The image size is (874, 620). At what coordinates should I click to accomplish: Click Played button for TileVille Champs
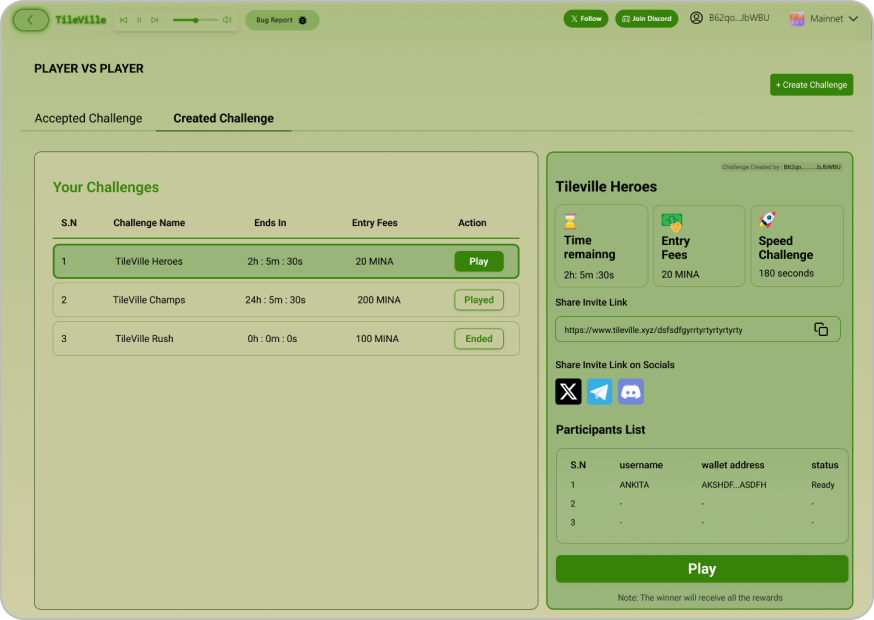point(479,300)
